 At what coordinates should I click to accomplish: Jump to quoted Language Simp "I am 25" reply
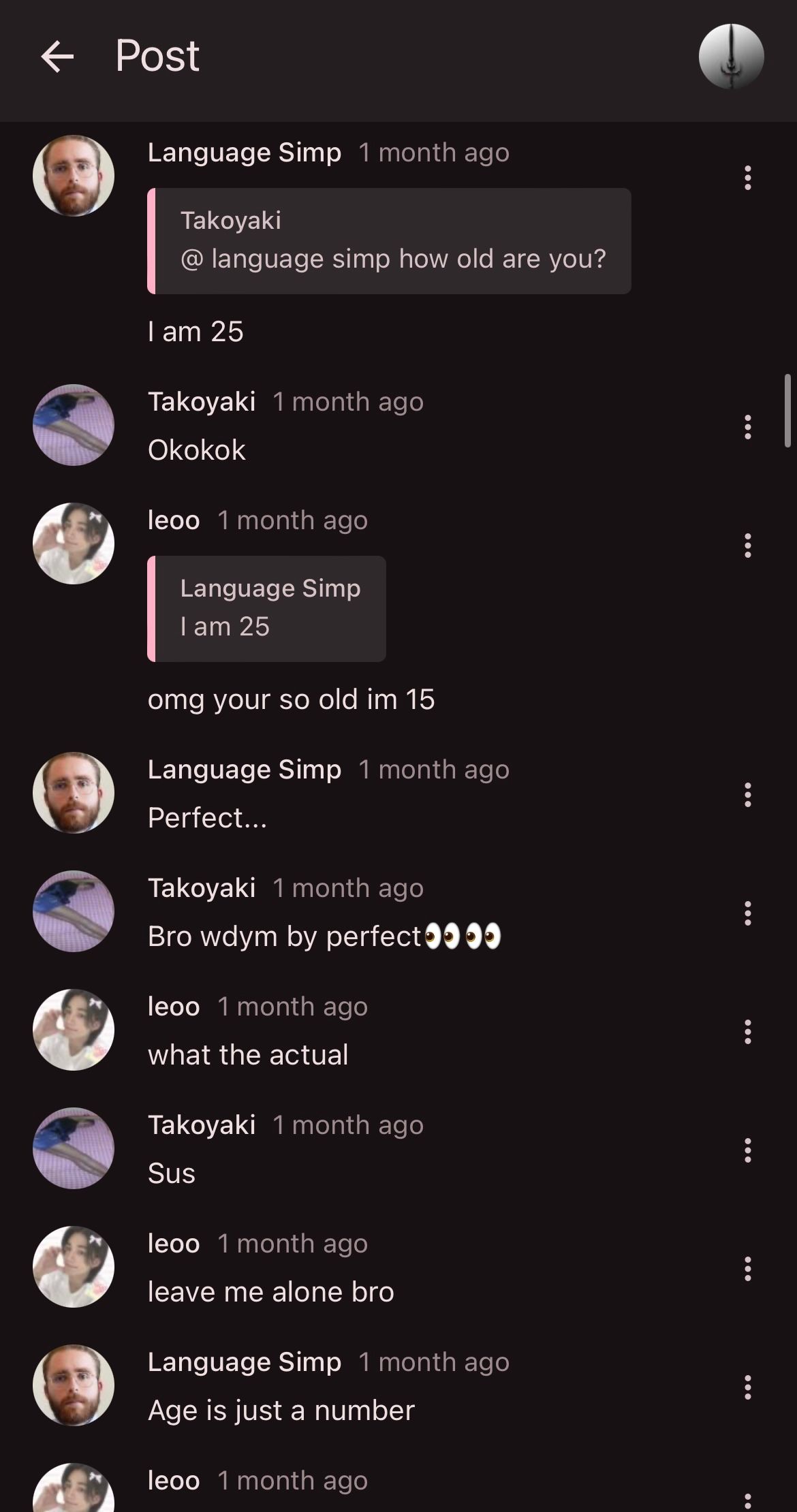(267, 609)
